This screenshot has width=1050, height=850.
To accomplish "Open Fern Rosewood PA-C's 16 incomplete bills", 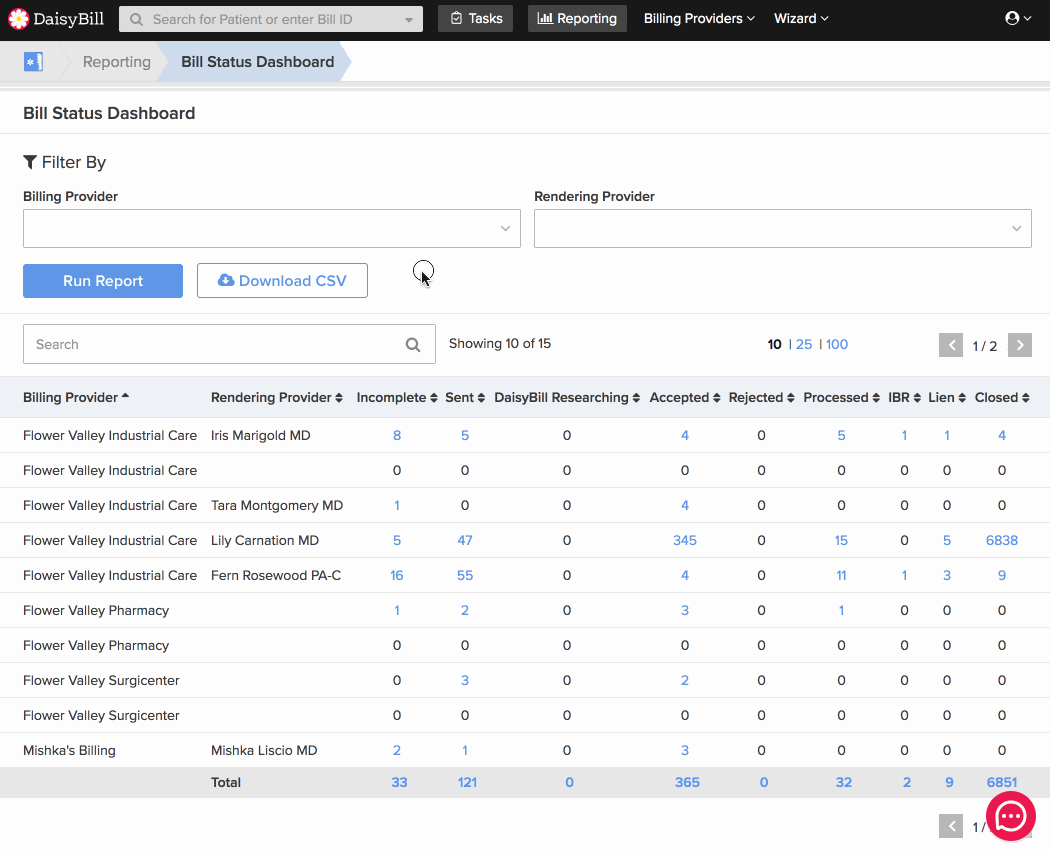I will (396, 575).
